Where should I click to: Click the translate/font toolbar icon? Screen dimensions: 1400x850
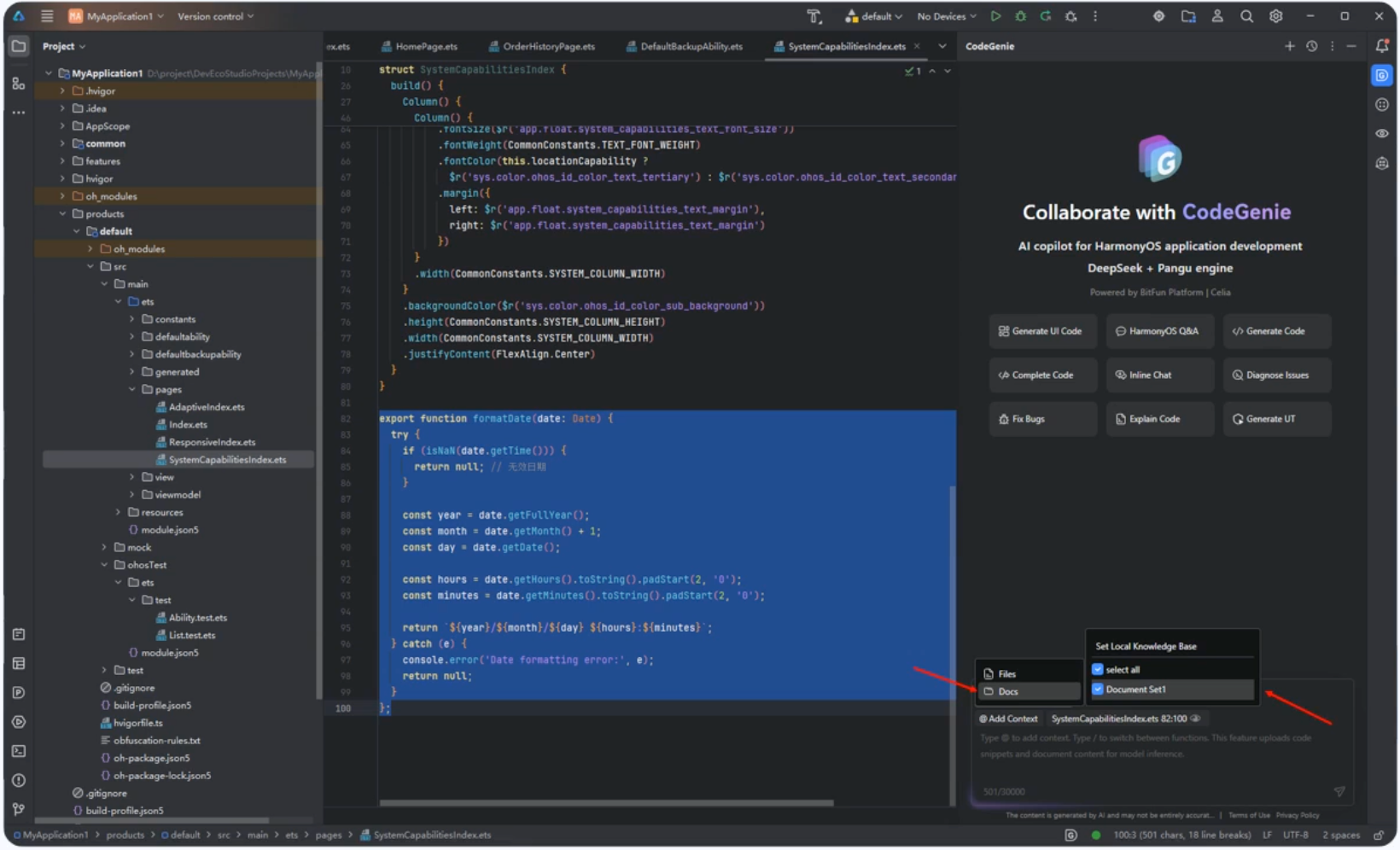814,16
